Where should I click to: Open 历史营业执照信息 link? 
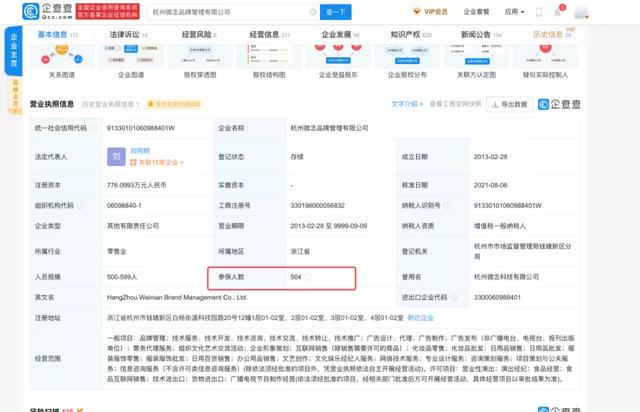tap(111, 105)
